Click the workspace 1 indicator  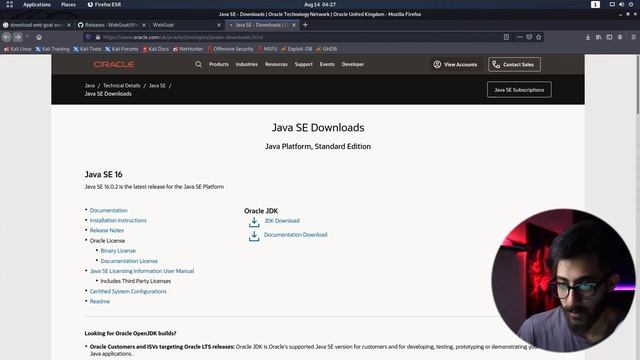pyautogui.click(x=595, y=4)
